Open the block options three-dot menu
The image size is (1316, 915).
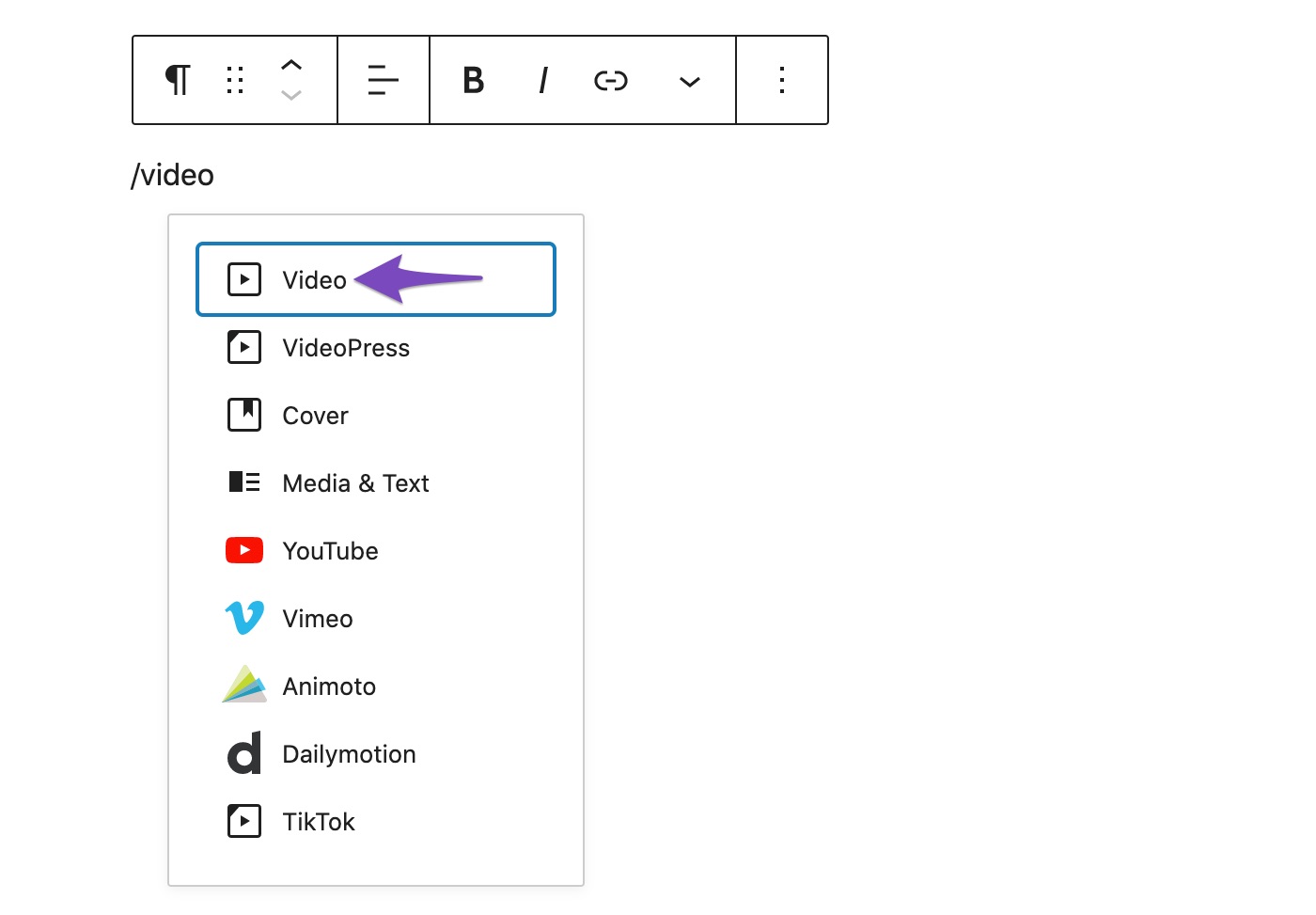782,80
